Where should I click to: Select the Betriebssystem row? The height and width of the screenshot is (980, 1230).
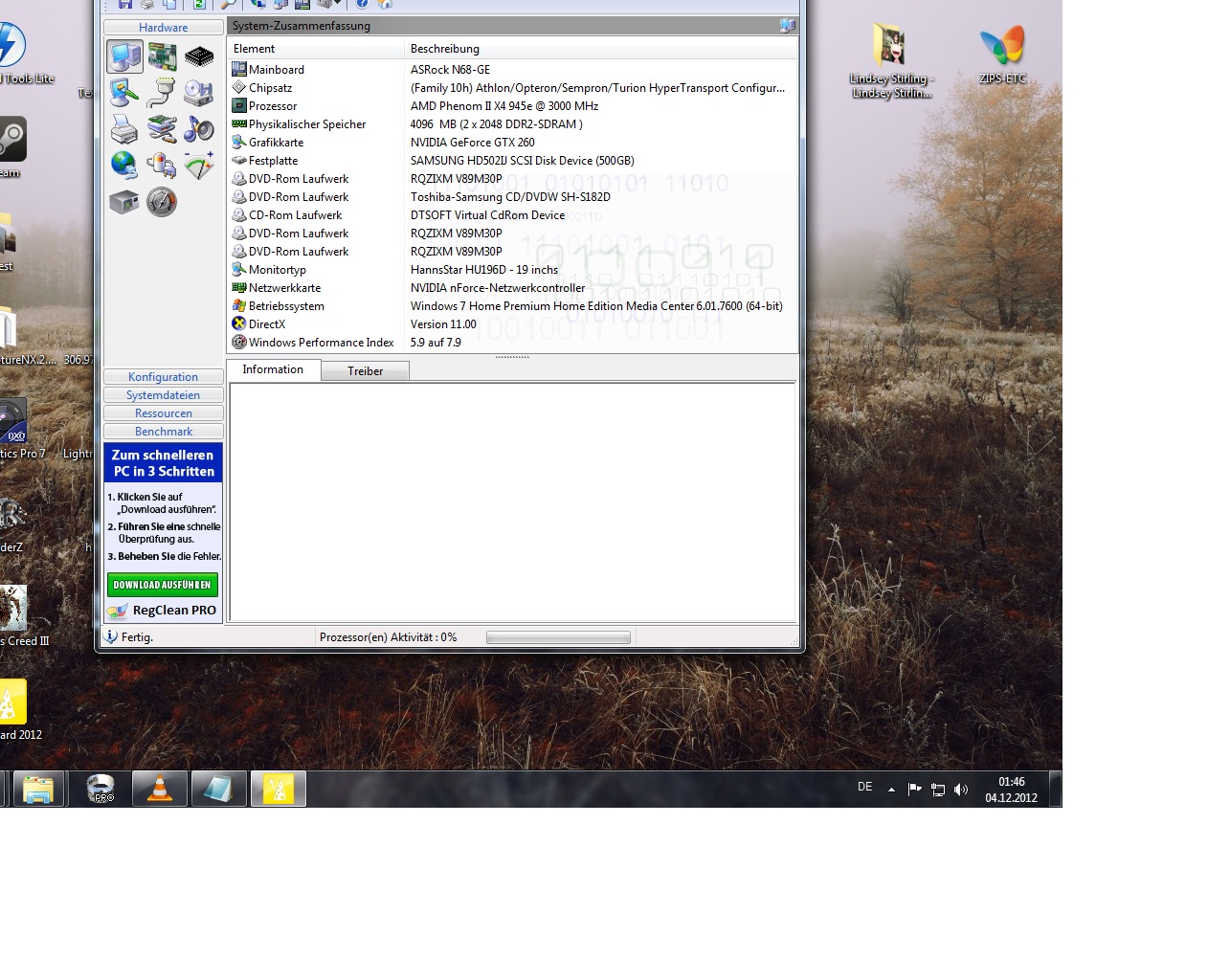[512, 306]
